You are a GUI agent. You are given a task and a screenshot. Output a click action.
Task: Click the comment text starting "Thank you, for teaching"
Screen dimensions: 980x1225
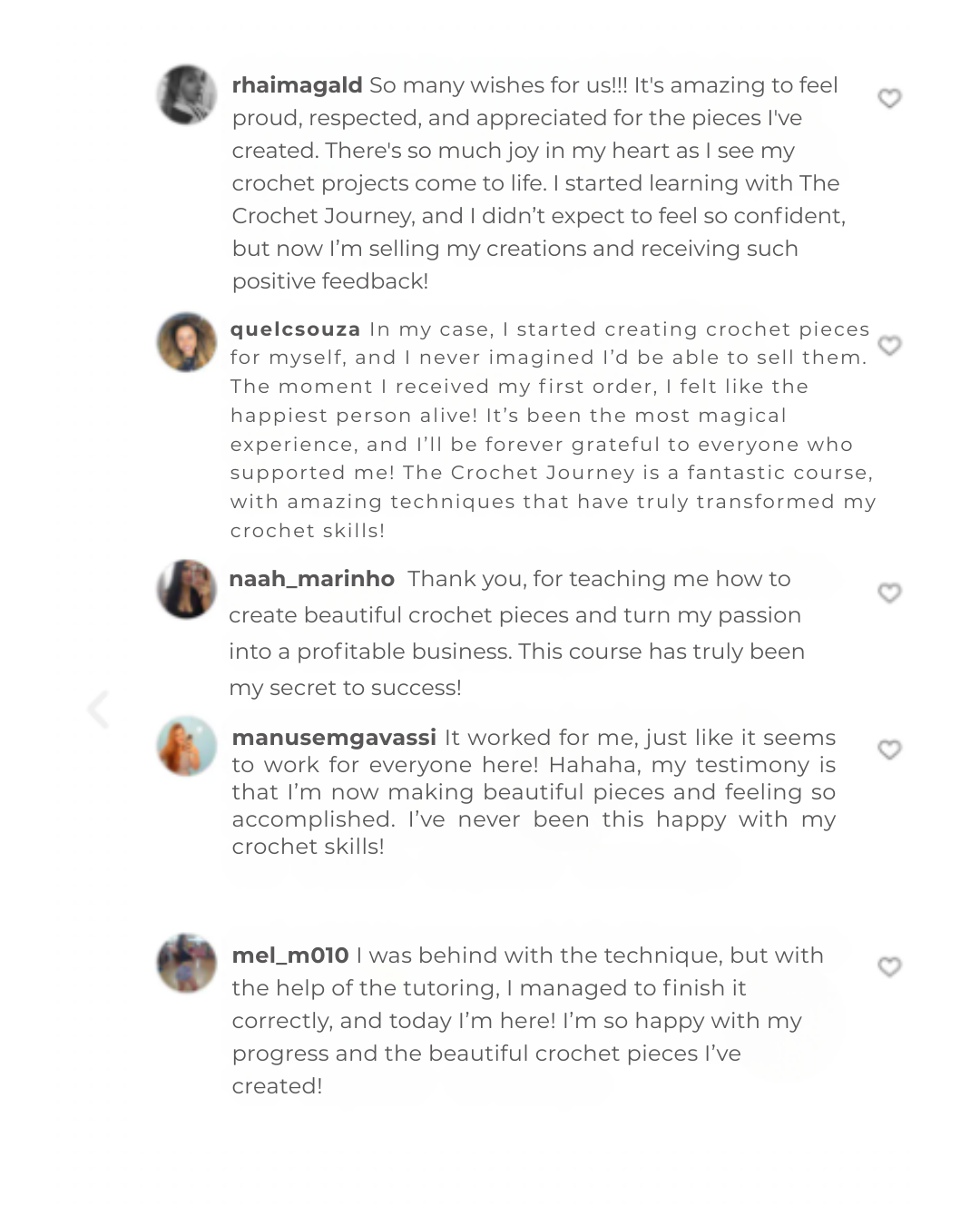pos(515,633)
